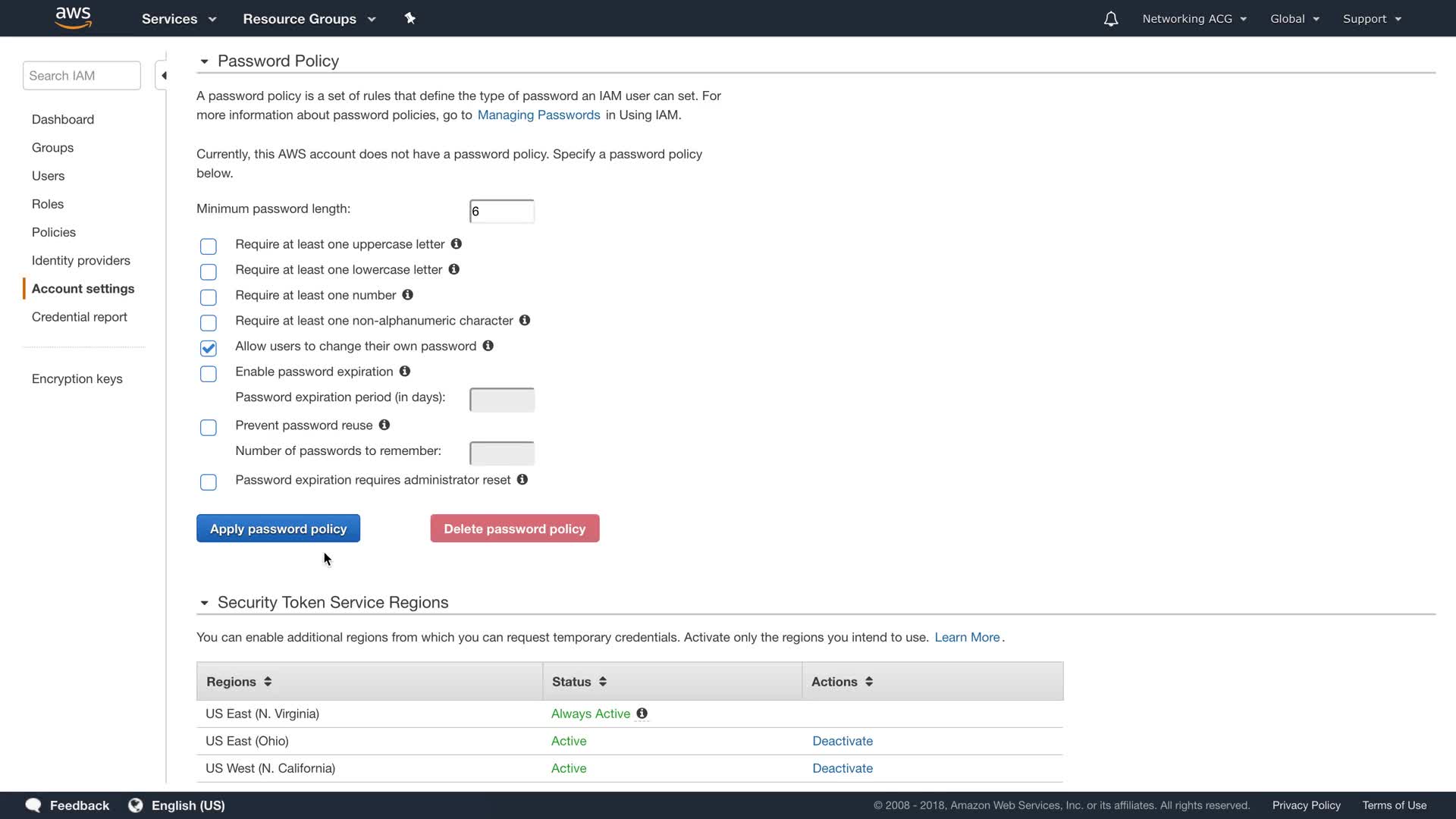Open Credential report in the sidebar
Screen dimensions: 1456x819
[x=79, y=317]
